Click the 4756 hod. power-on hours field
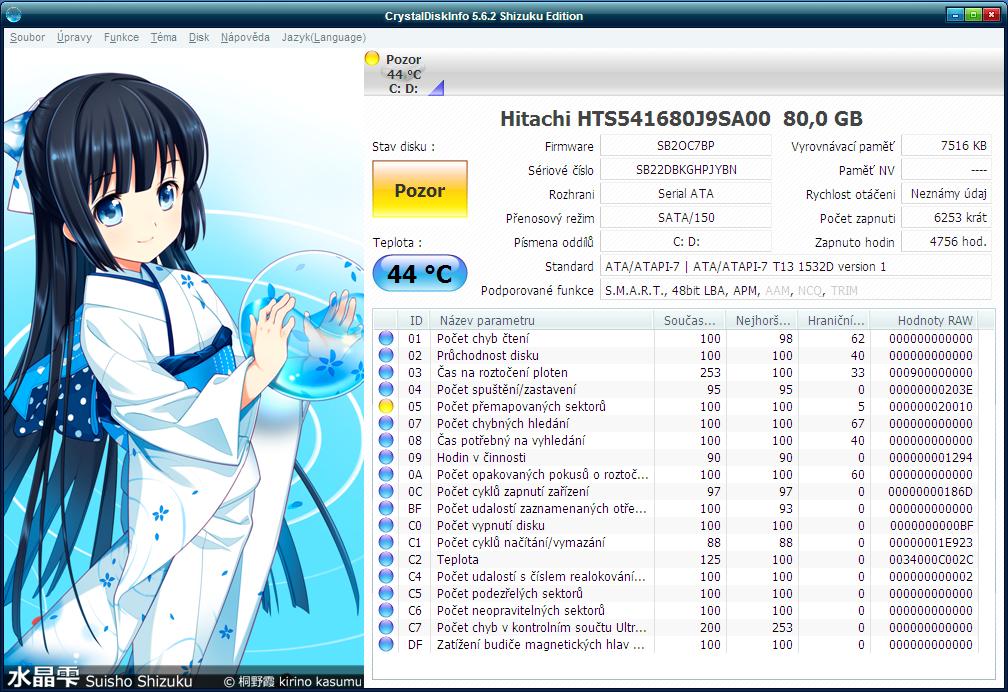Viewport: 1008px width, 692px height. (946, 242)
